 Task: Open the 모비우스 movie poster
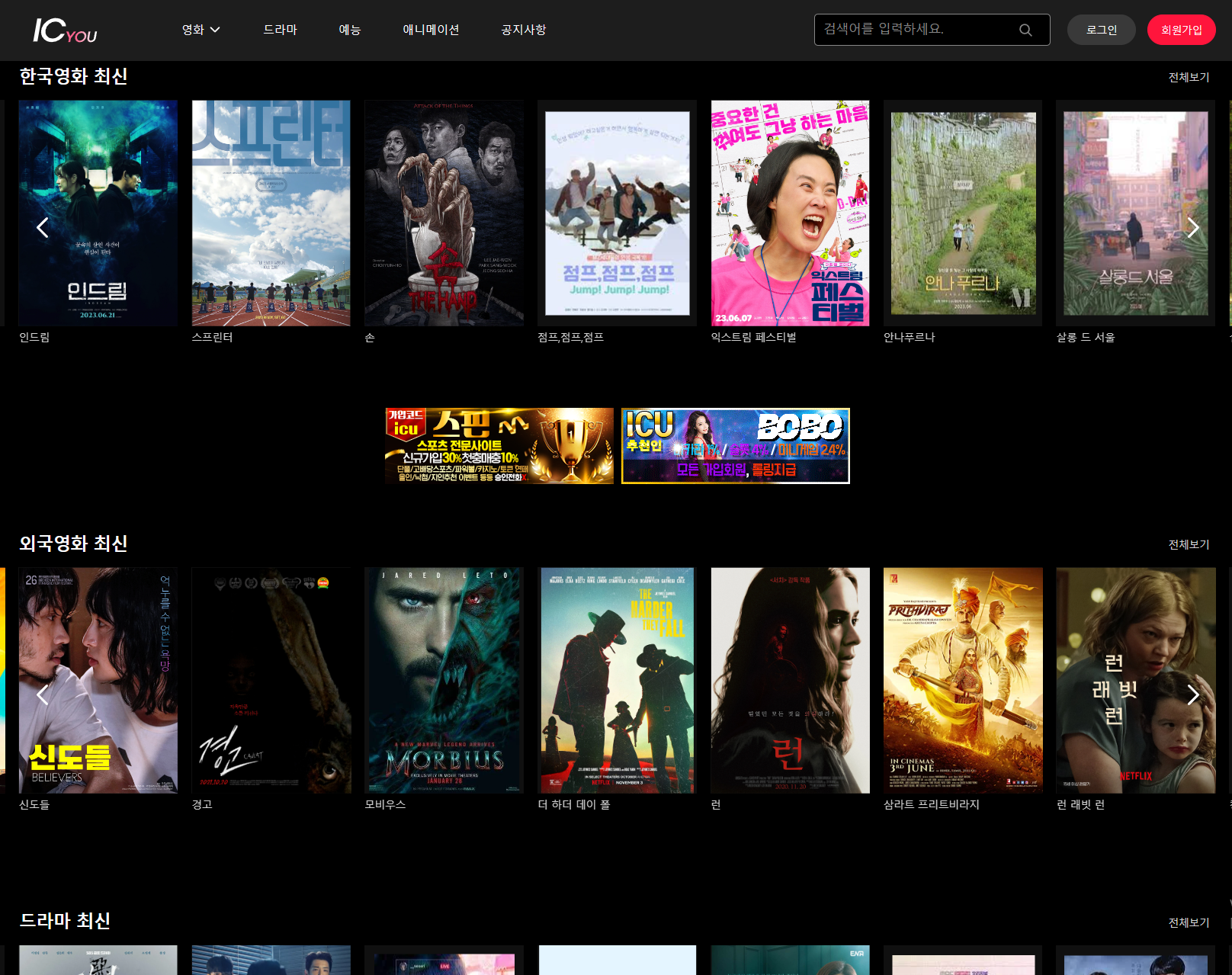click(444, 680)
